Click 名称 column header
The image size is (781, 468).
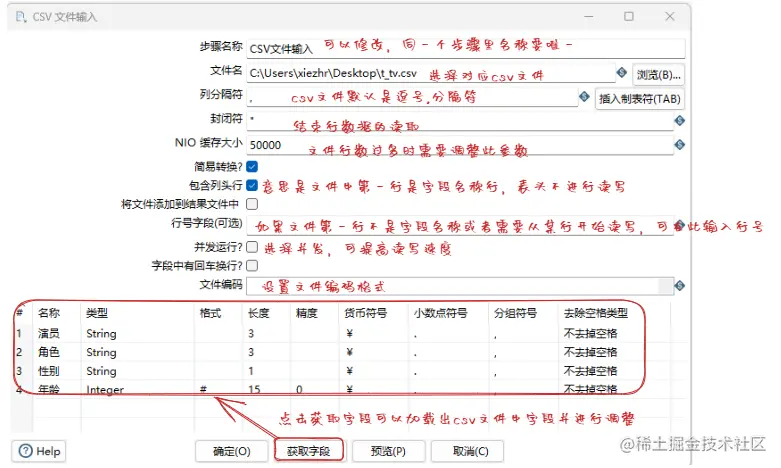click(49, 313)
